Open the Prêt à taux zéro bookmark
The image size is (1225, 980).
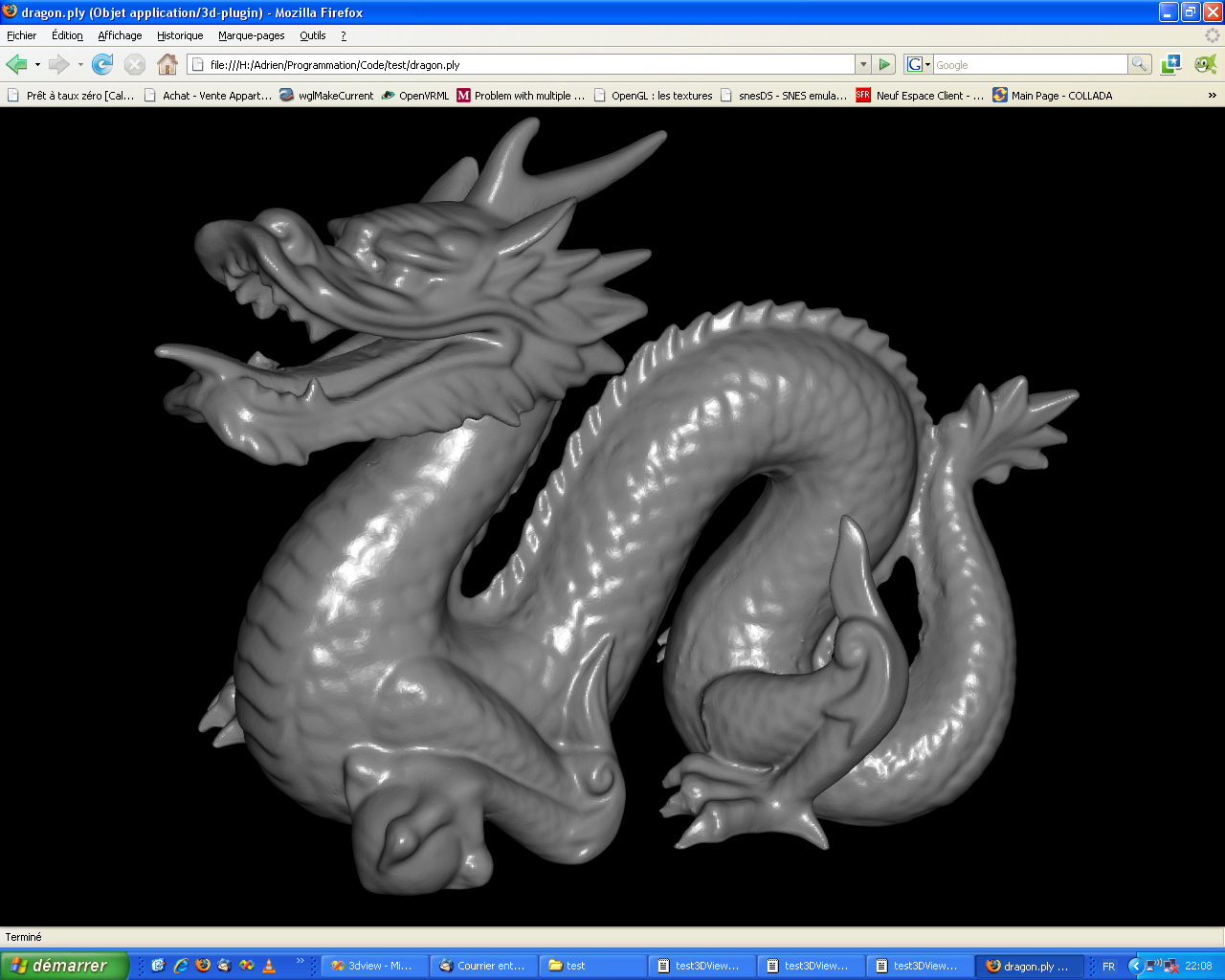(x=71, y=96)
